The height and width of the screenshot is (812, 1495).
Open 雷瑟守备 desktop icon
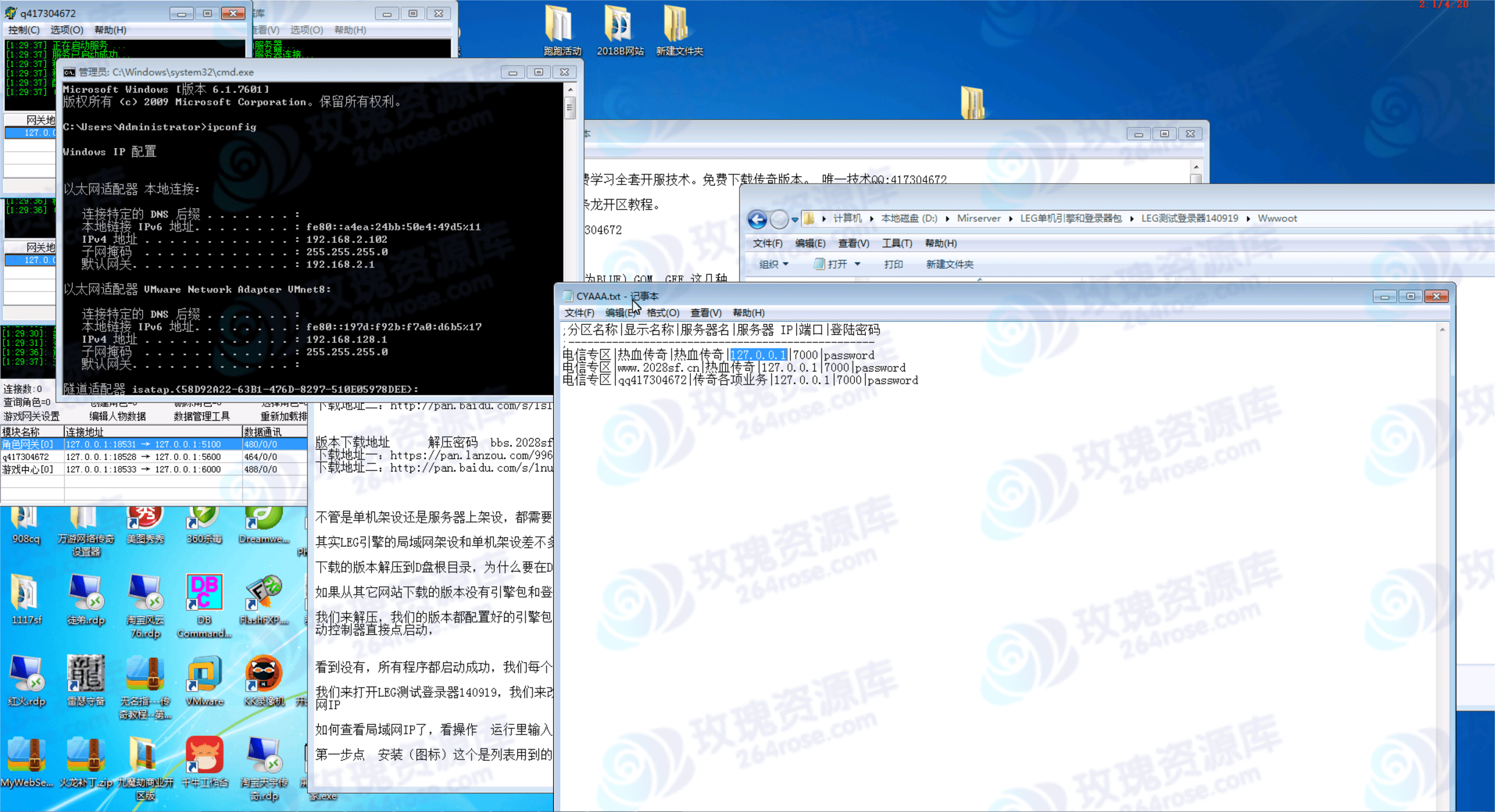coord(85,680)
